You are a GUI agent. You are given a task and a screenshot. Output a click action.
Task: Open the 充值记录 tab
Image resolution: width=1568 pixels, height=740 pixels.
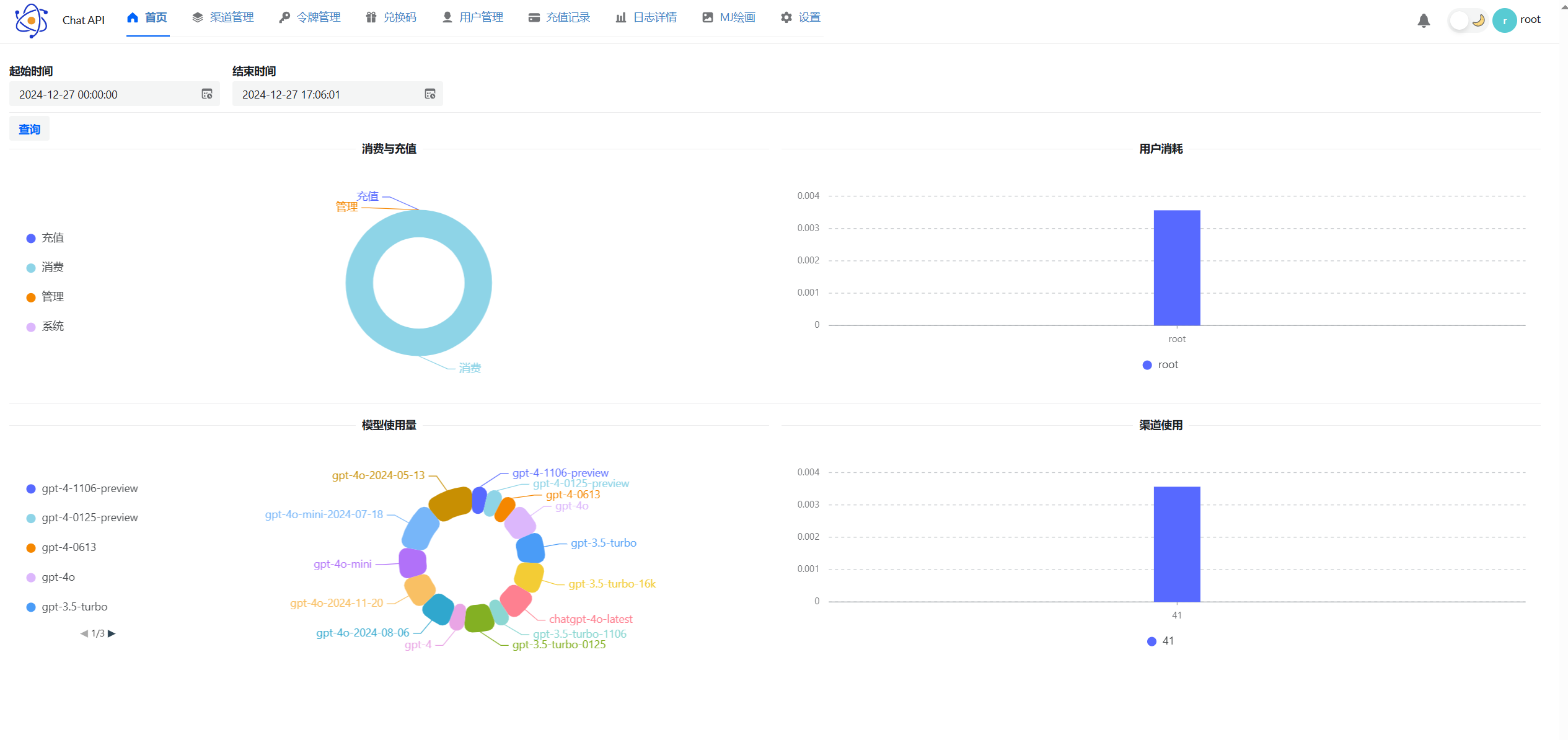pos(559,17)
